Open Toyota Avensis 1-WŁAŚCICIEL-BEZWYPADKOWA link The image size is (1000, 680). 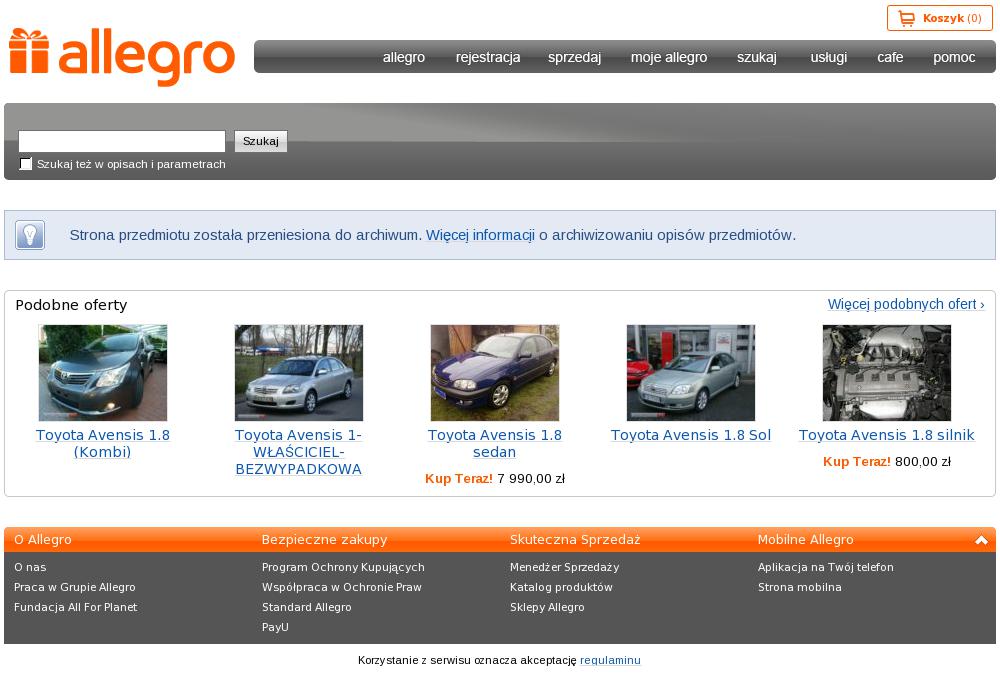tap(298, 452)
